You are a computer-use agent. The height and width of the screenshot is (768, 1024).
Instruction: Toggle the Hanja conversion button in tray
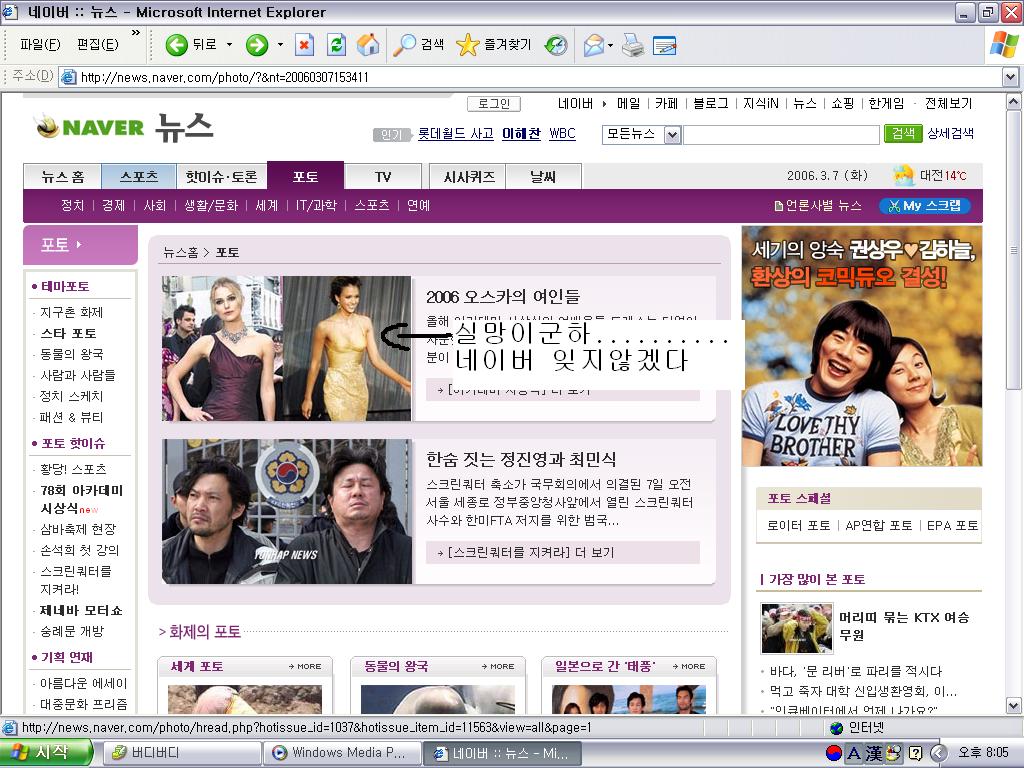873,753
